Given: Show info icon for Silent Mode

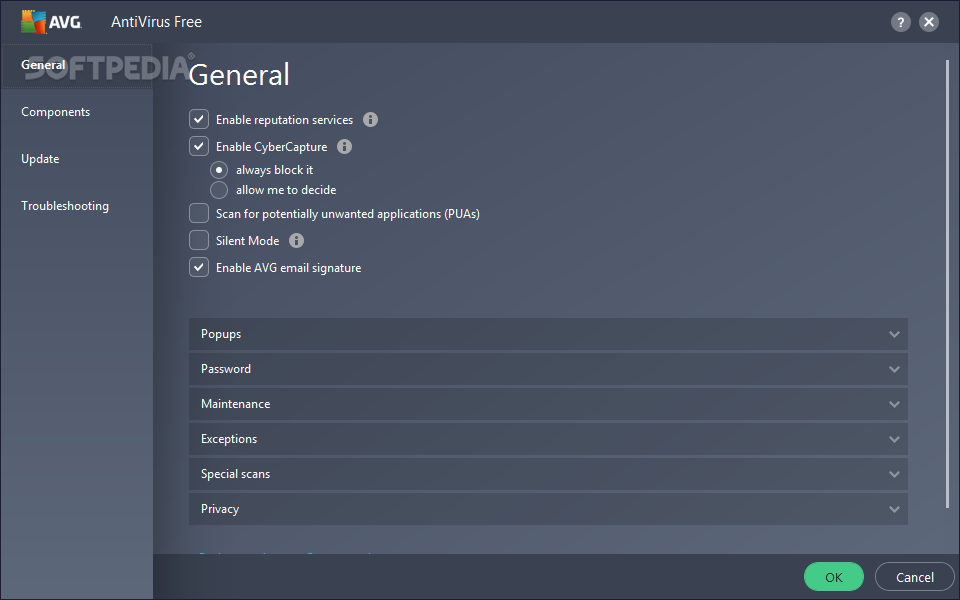Looking at the screenshot, I should pyautogui.click(x=296, y=241).
